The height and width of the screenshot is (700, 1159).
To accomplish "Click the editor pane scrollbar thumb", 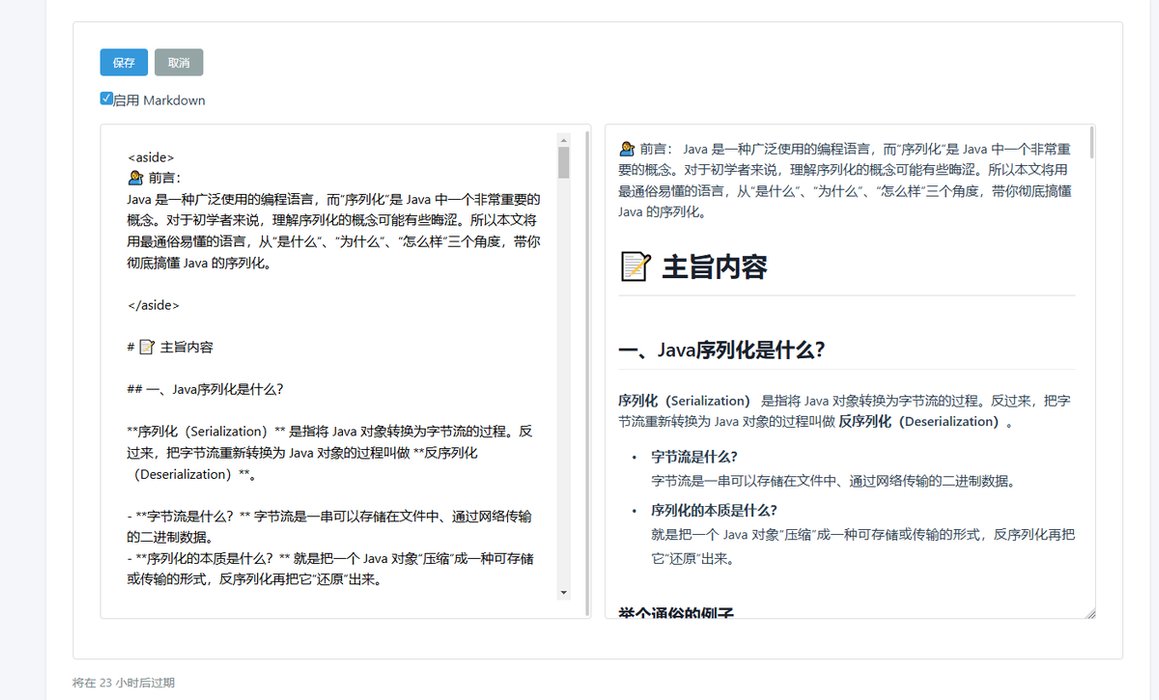I will coord(563,163).
